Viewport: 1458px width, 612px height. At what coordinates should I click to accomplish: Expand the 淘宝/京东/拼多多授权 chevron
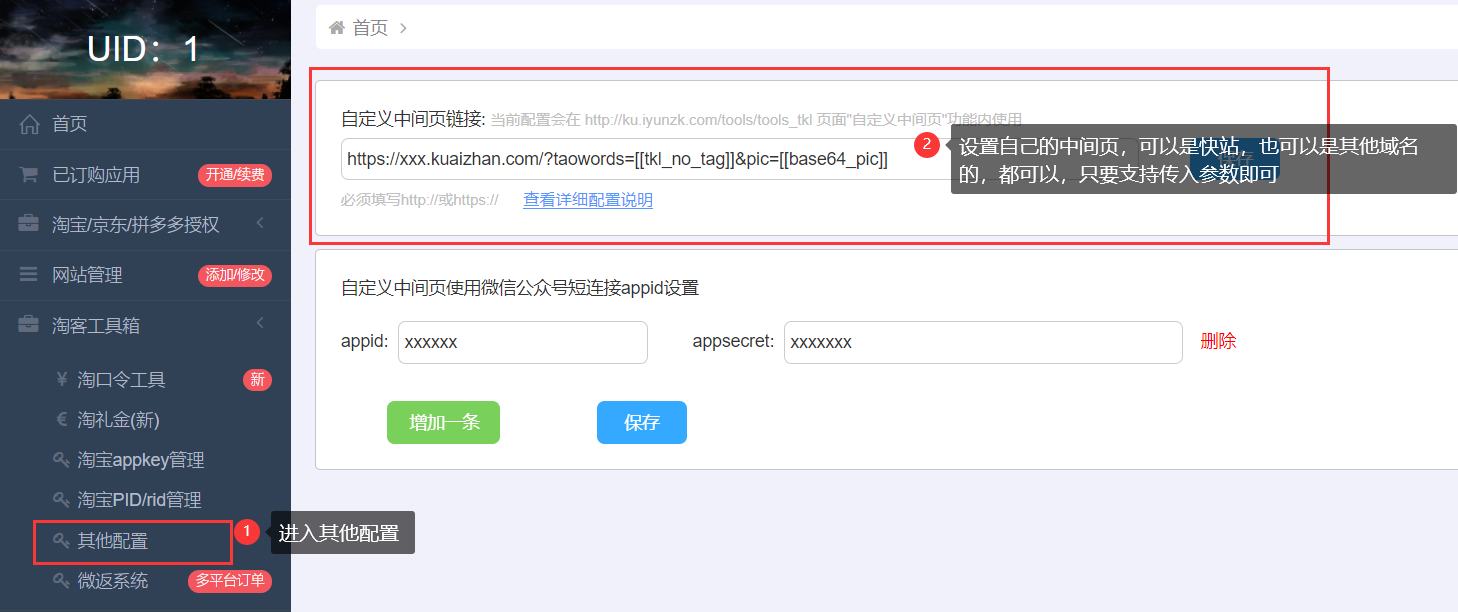[x=260, y=223]
